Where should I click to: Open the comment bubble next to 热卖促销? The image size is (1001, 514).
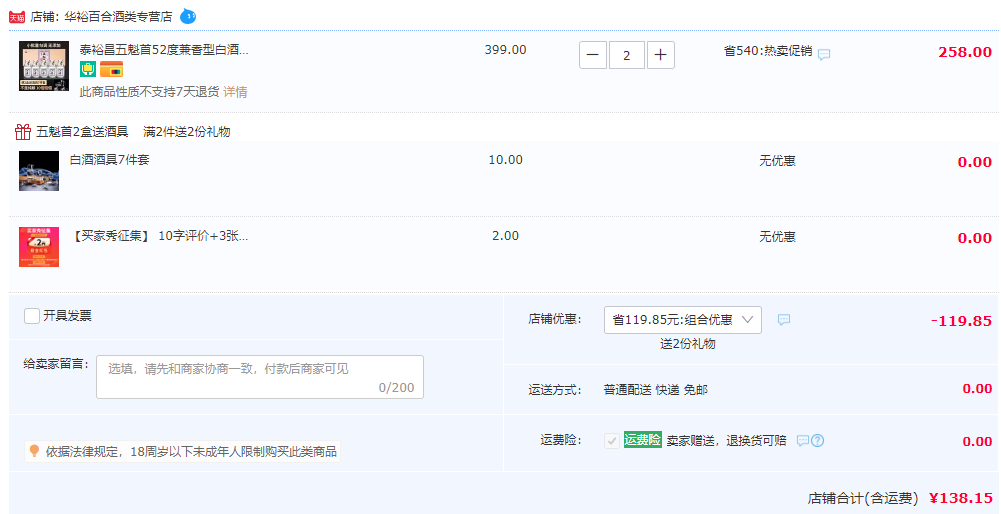pos(824,54)
